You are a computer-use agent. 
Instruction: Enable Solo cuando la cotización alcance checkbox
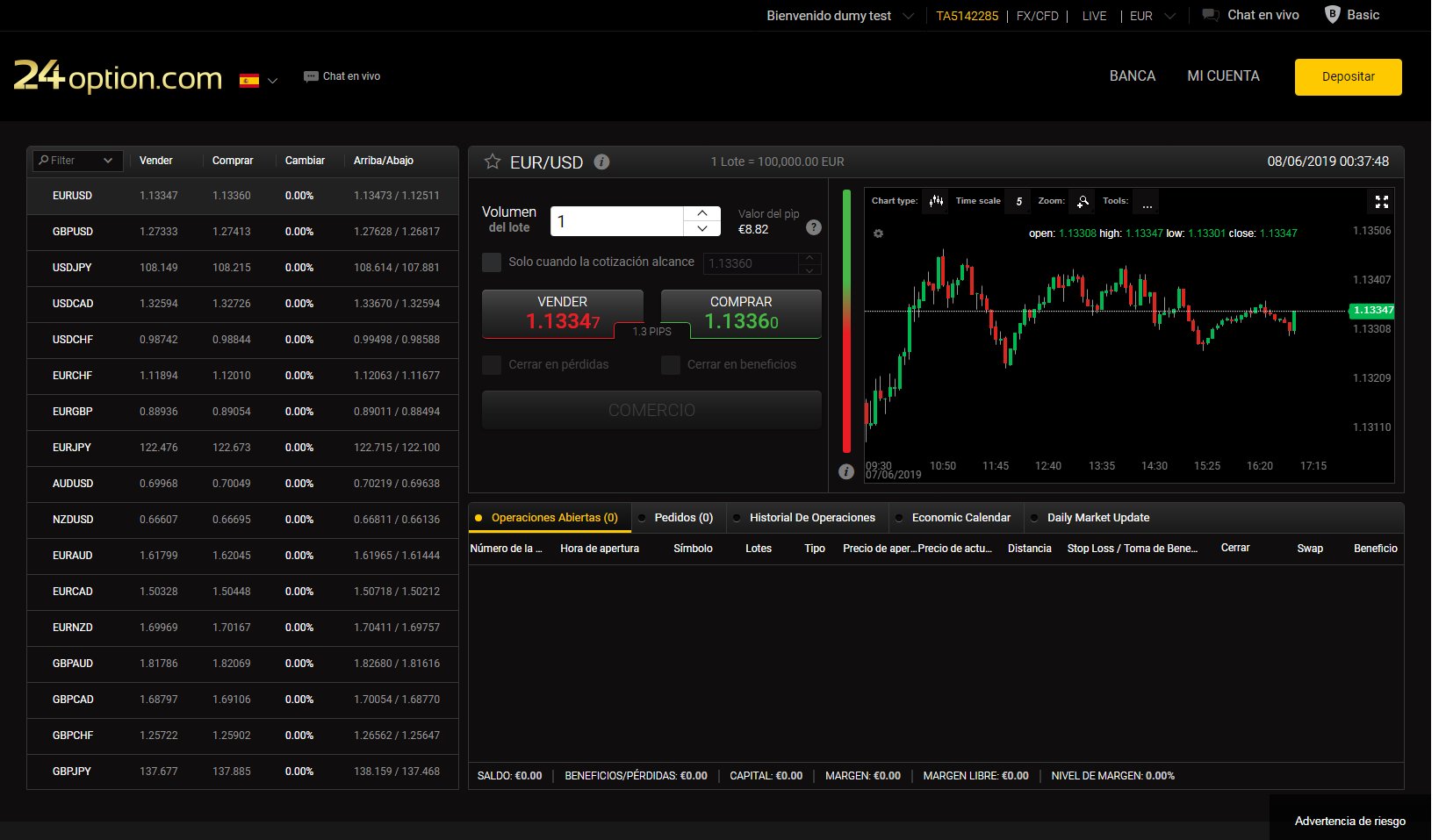[x=492, y=262]
